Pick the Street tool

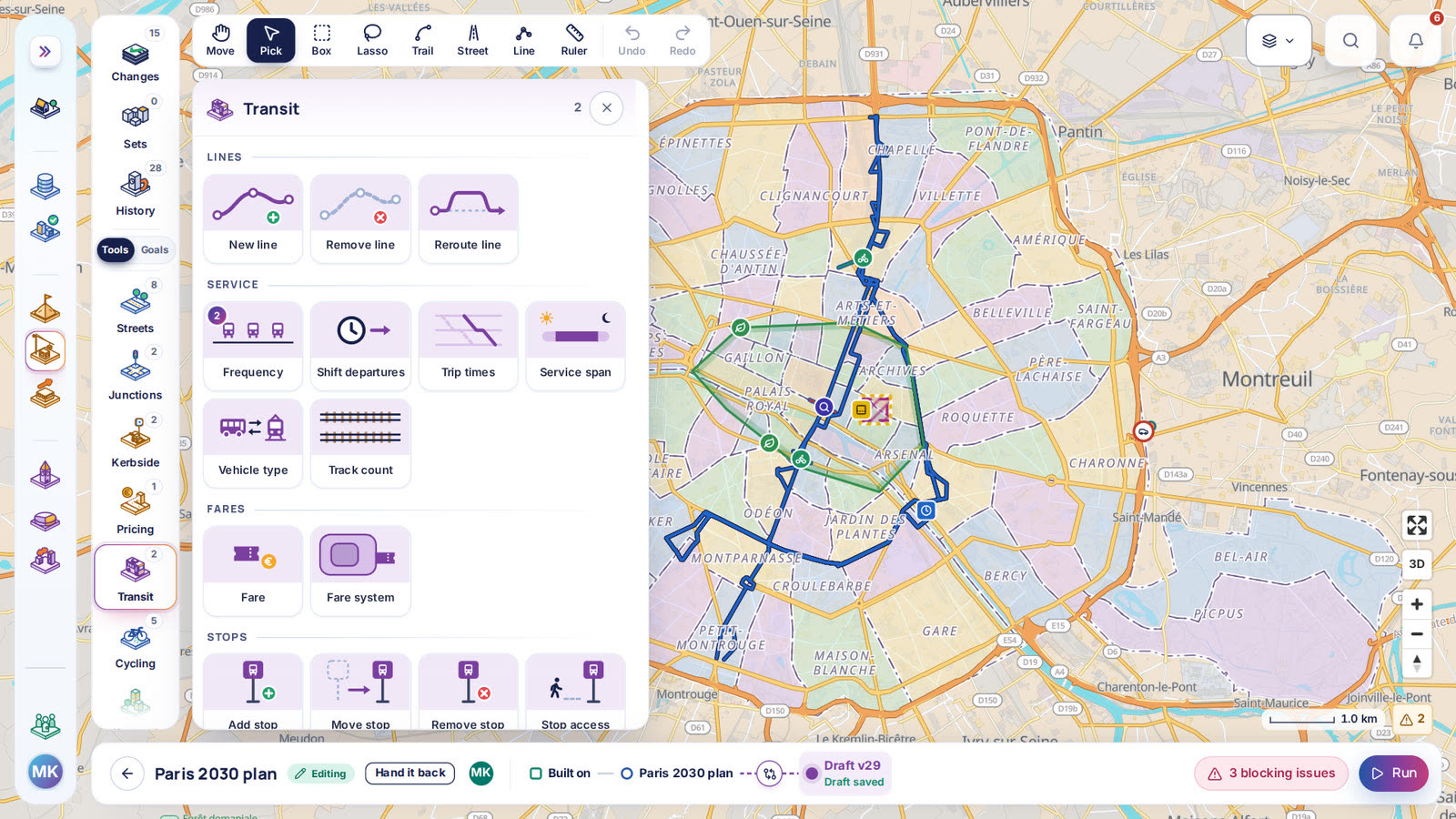[473, 40]
